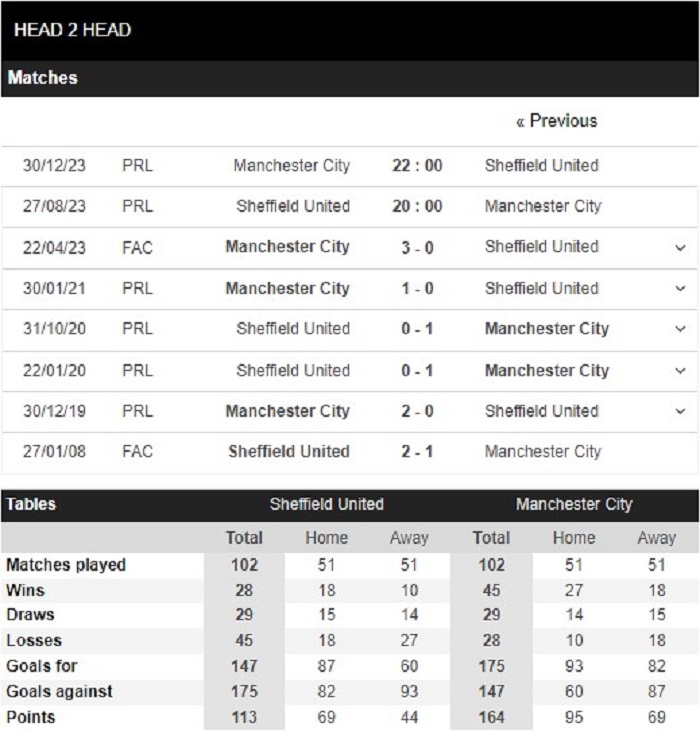
Task: Open Manchester City in the 30/12/23 fixture
Action: (x=292, y=166)
